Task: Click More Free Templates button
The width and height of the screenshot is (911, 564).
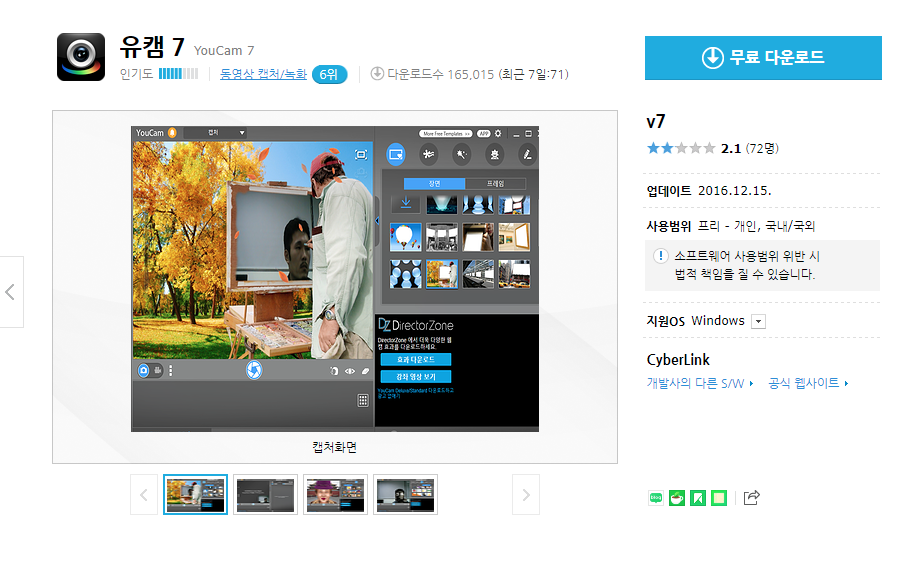Action: click(x=446, y=134)
